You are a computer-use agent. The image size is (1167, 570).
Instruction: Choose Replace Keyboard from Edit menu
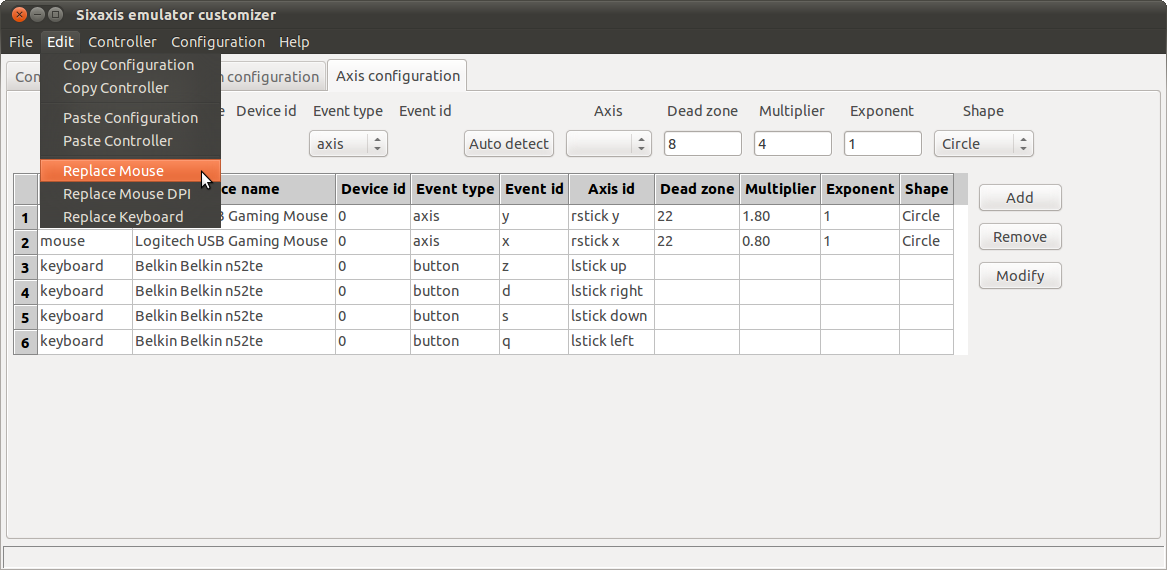click(123, 217)
